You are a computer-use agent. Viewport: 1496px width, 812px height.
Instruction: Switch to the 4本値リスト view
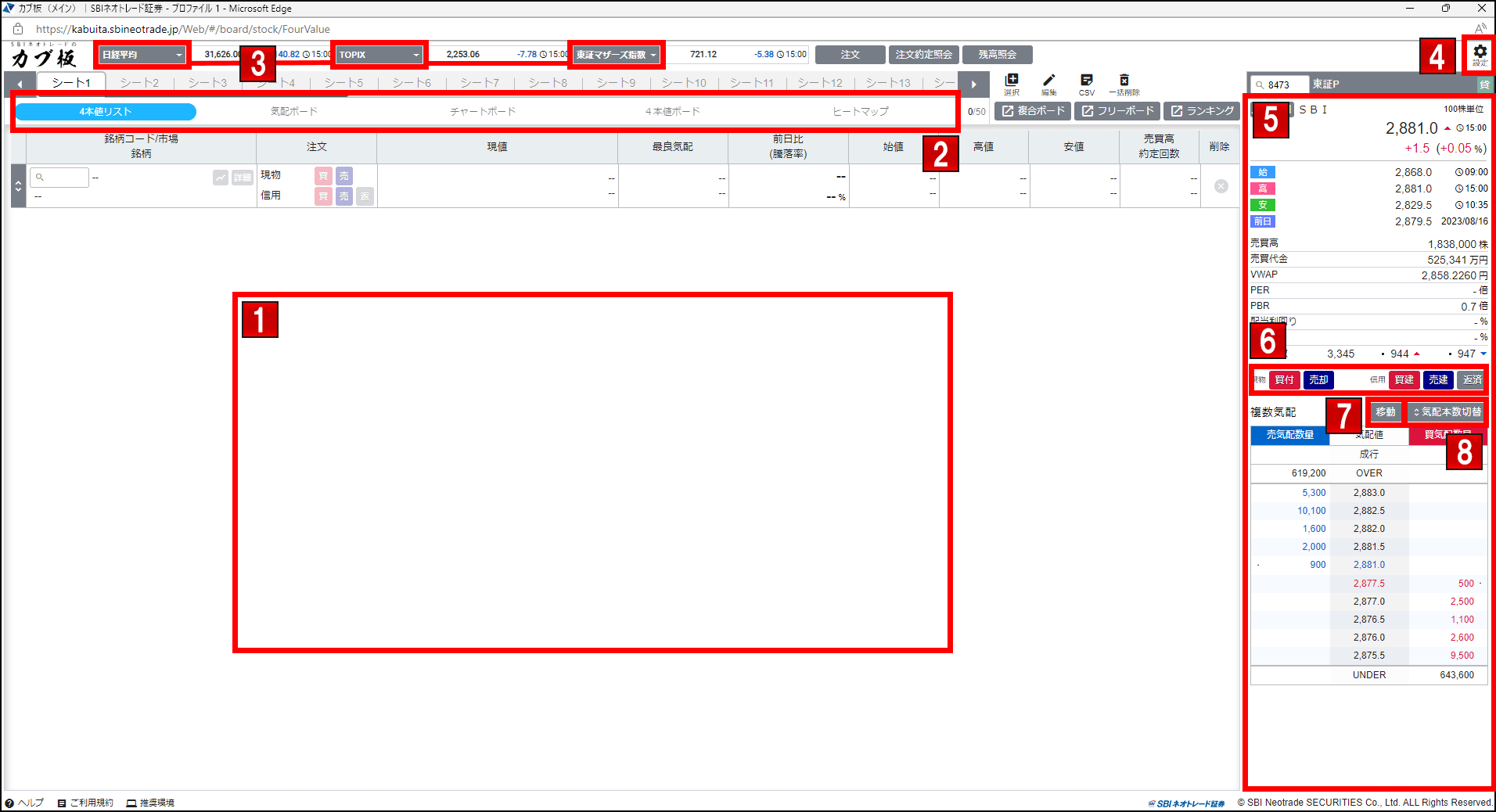[x=106, y=112]
